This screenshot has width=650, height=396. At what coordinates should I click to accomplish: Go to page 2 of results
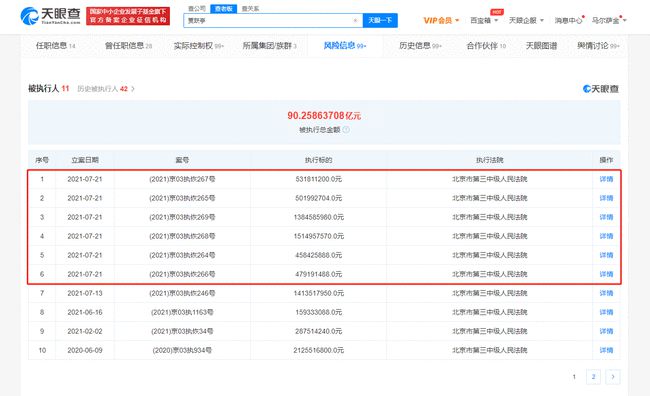[x=593, y=377]
